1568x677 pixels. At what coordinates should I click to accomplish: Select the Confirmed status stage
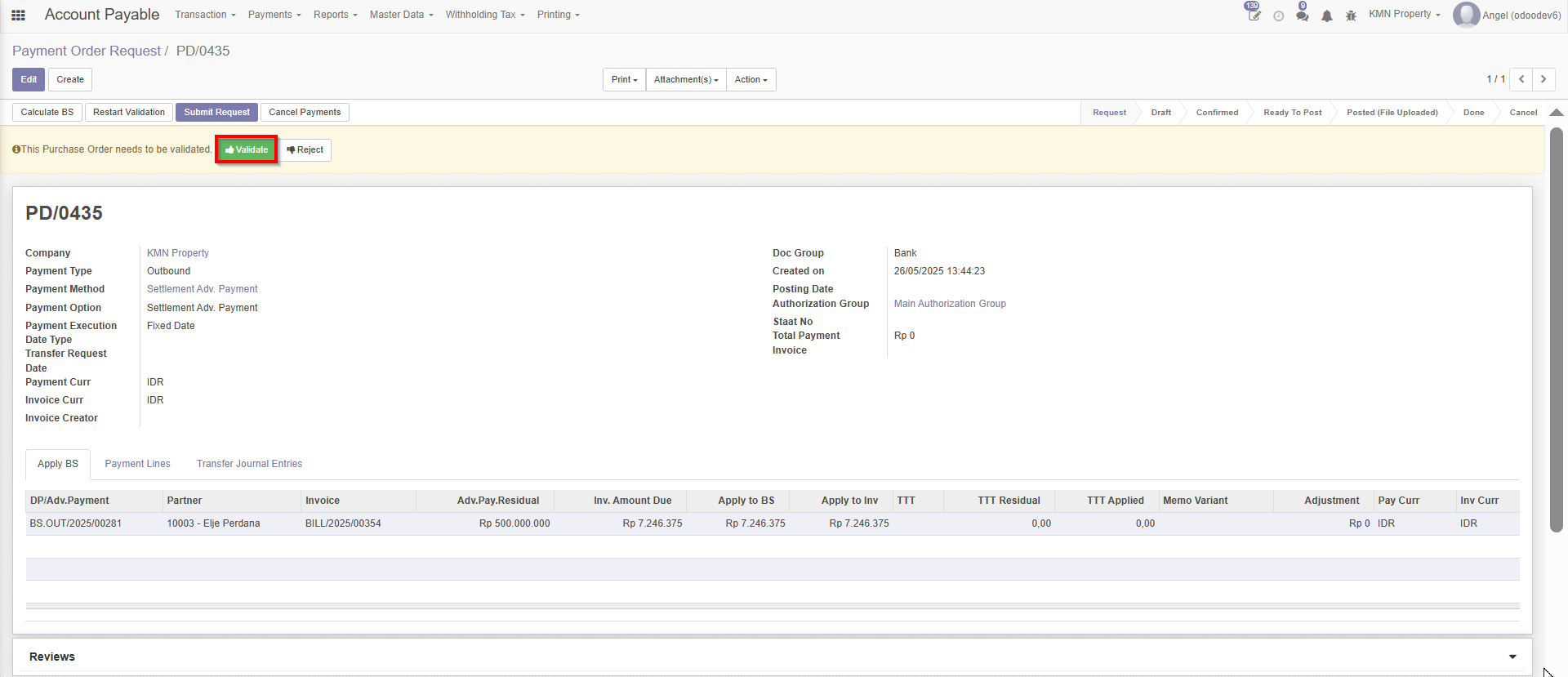[1217, 113]
